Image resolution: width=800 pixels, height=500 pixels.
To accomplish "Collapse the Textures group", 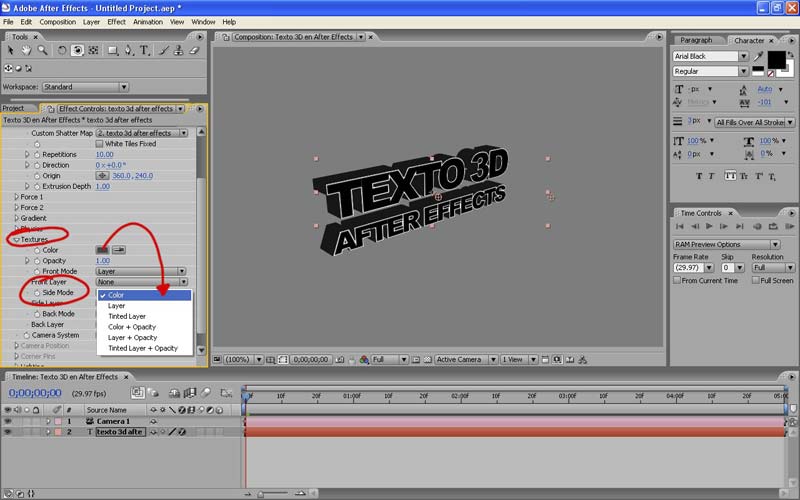I will pos(16,239).
